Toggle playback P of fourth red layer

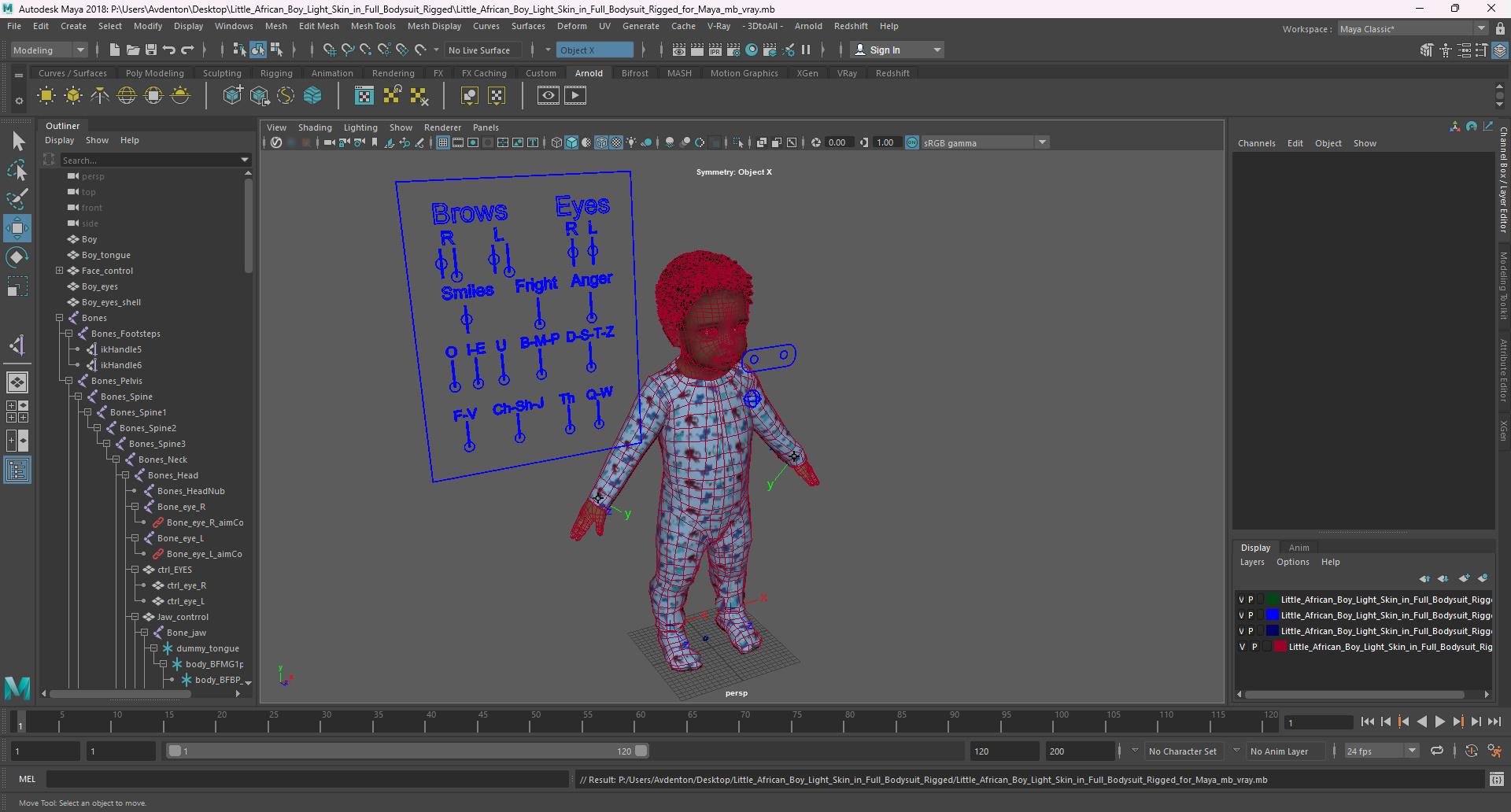[x=1255, y=647]
